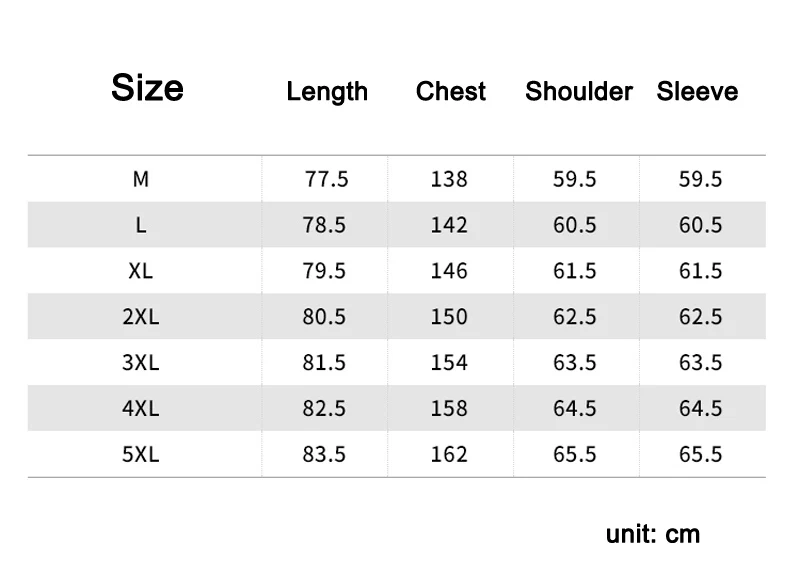Viewport: 800px width, 577px height.
Task: Select chest value 142
Action: tap(449, 225)
